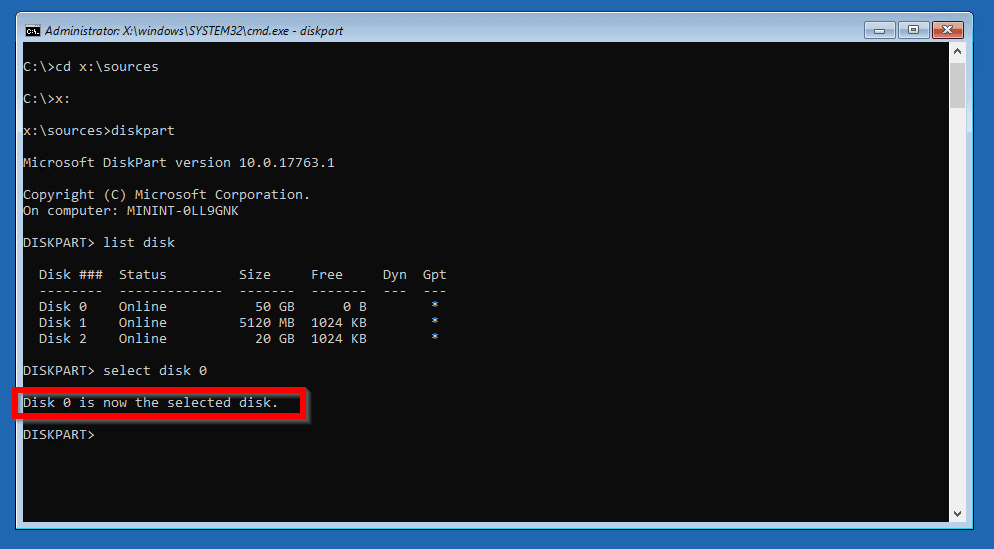Minimize the diskpart command window
Viewport: 994px width, 549px height.
point(880,30)
